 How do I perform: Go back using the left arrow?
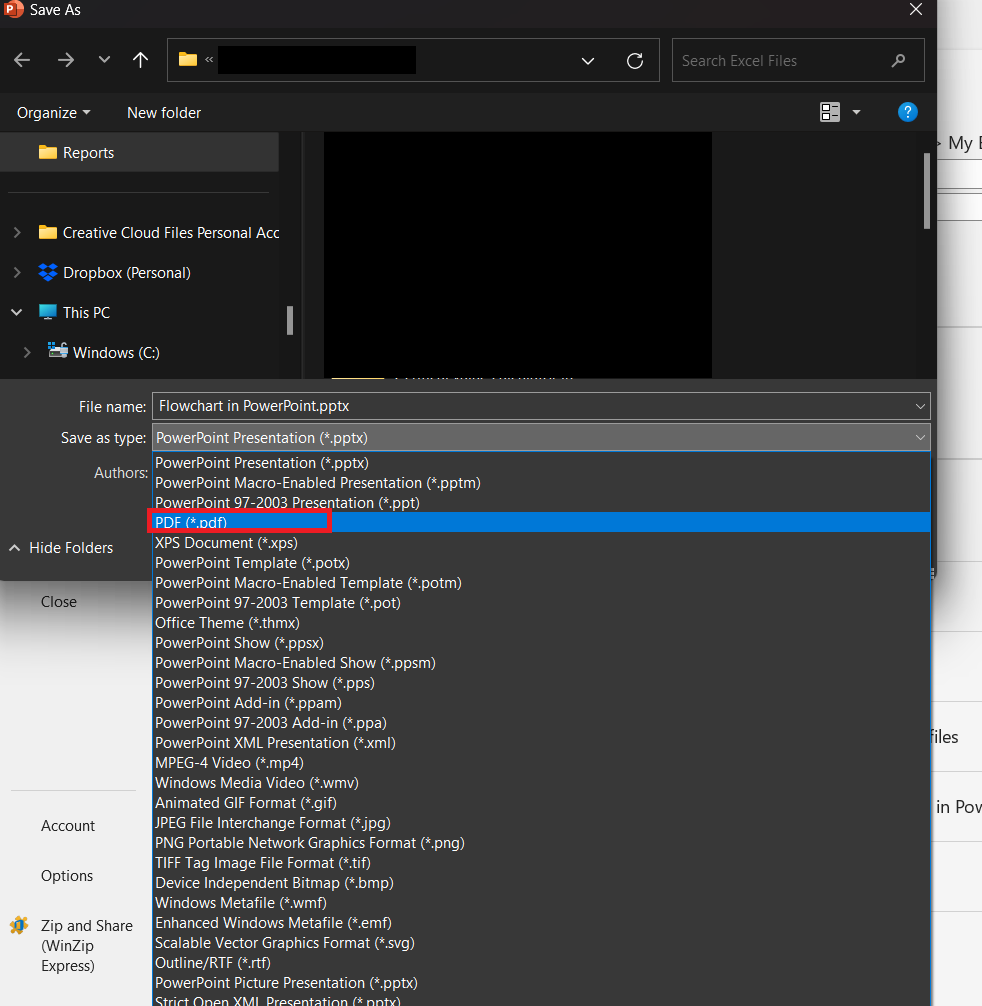point(22,60)
